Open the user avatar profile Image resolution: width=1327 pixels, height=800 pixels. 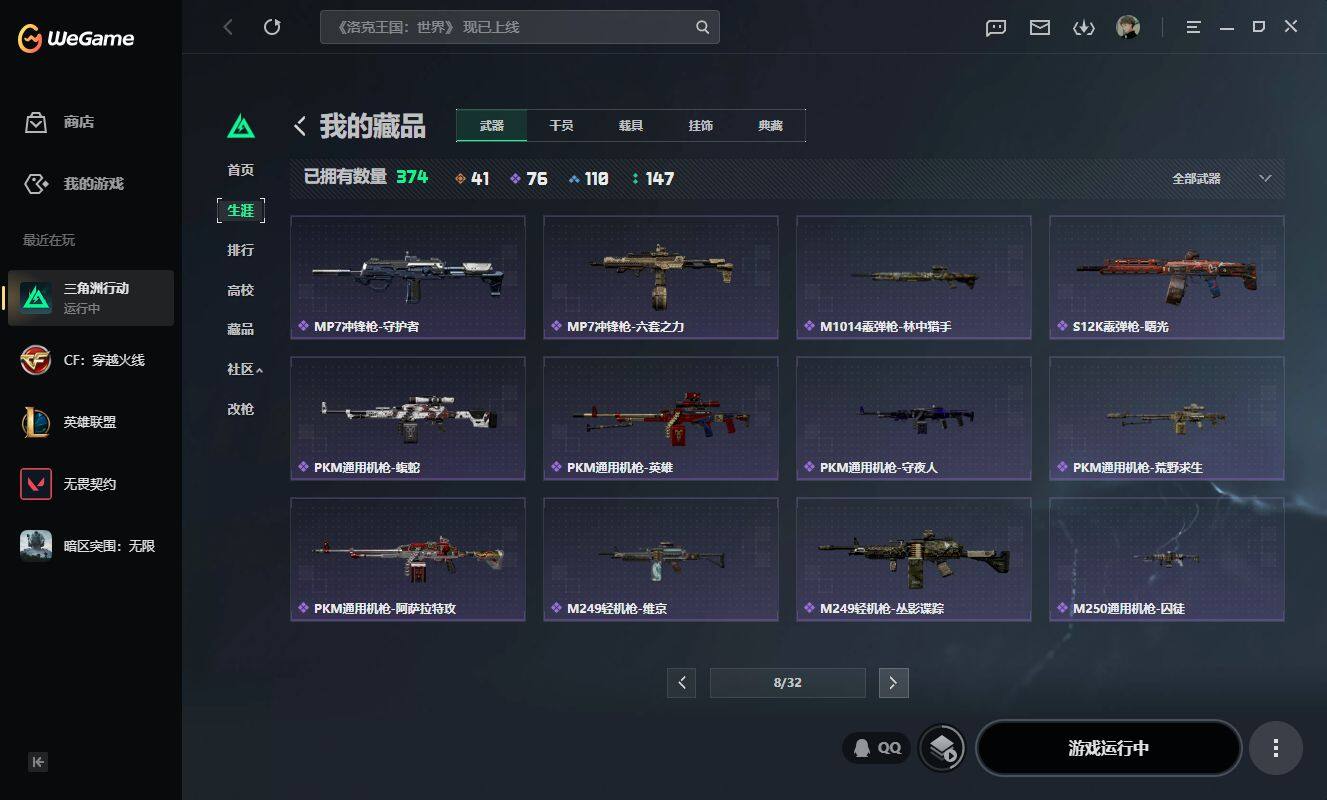(1128, 27)
